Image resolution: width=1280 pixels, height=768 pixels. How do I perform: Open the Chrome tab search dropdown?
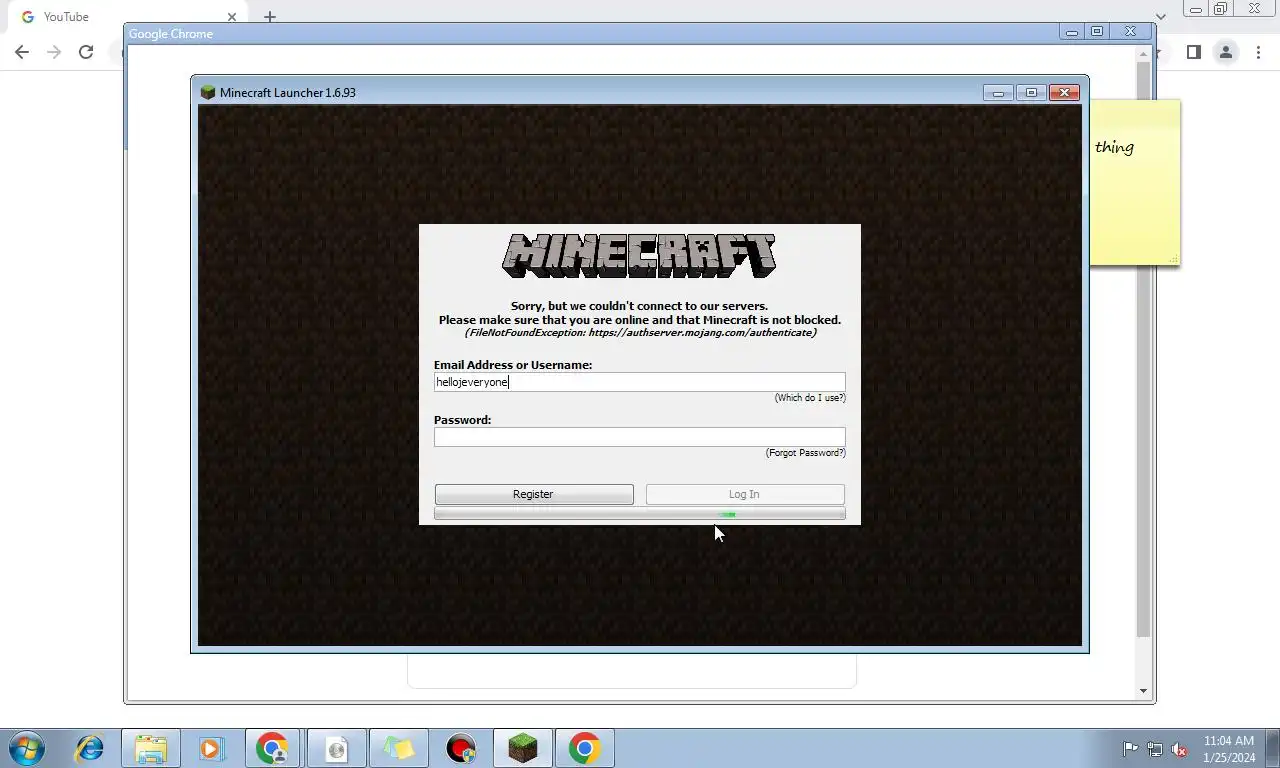coord(1160,17)
